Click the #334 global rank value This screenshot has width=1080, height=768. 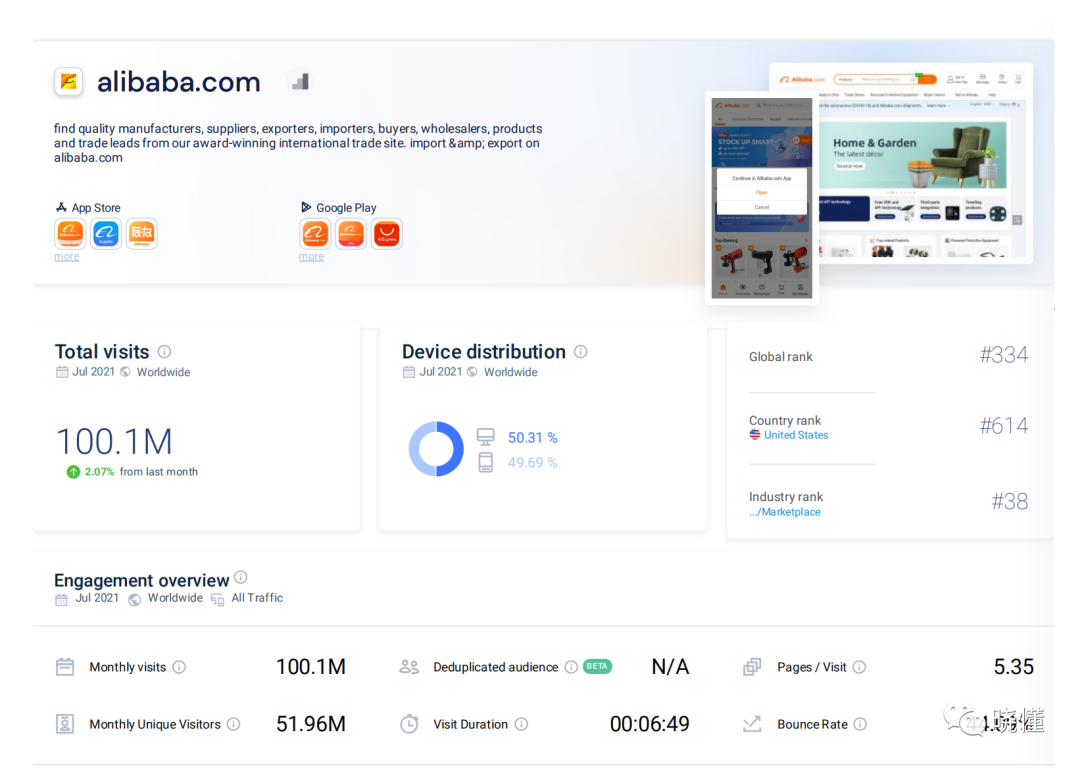(x=1004, y=355)
